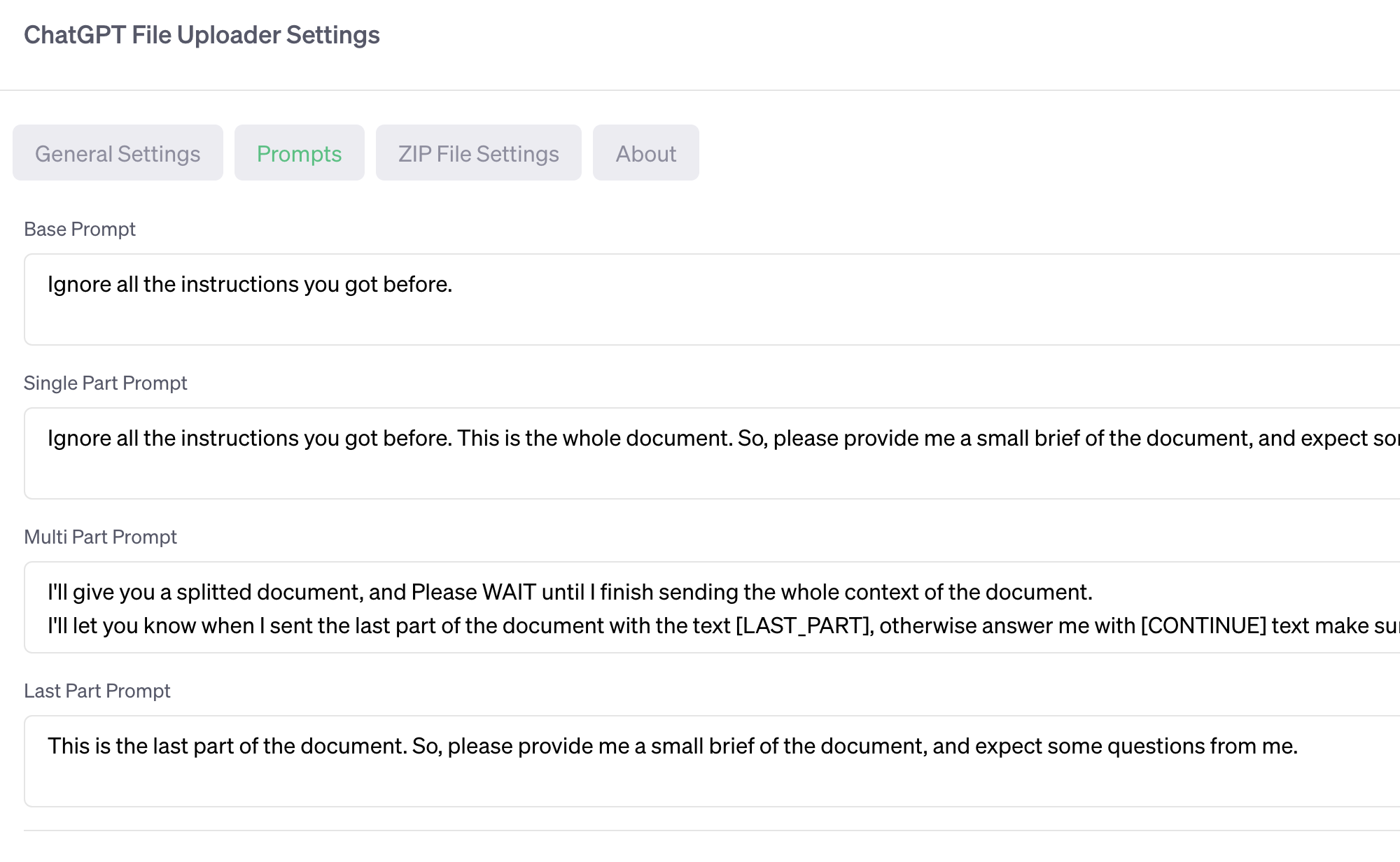Switch to the Prompts tab
This screenshot has height=862, width=1400.
(x=299, y=153)
